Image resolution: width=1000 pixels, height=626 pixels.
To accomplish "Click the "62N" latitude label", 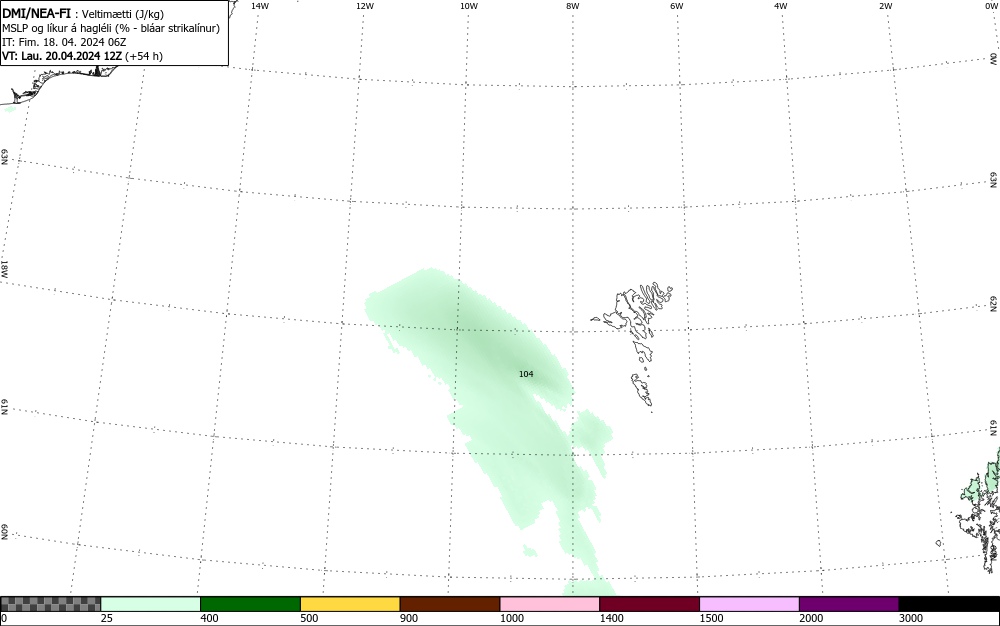I will pyautogui.click(x=994, y=304).
